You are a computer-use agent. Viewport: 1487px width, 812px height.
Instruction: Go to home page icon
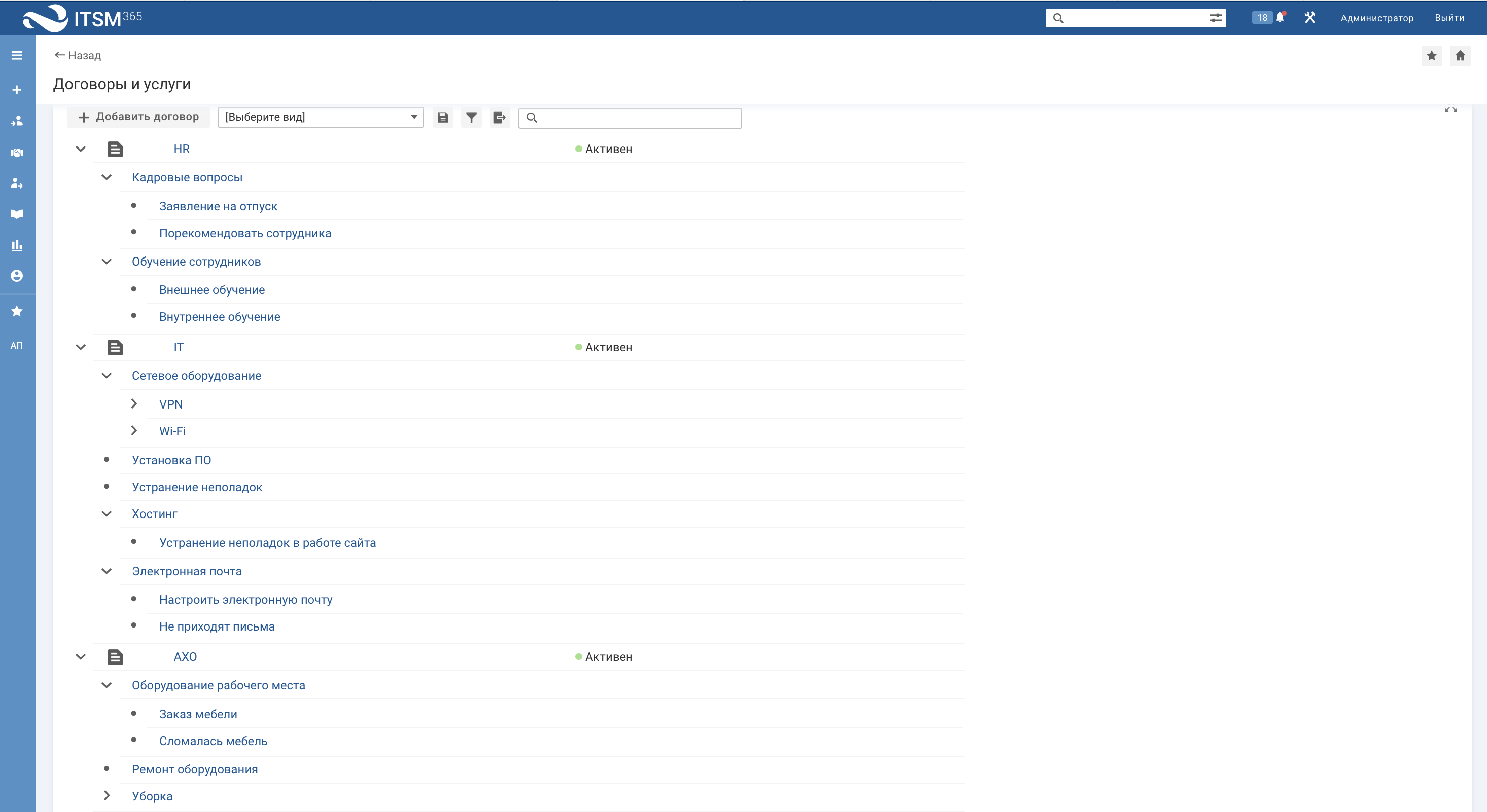click(x=1460, y=55)
